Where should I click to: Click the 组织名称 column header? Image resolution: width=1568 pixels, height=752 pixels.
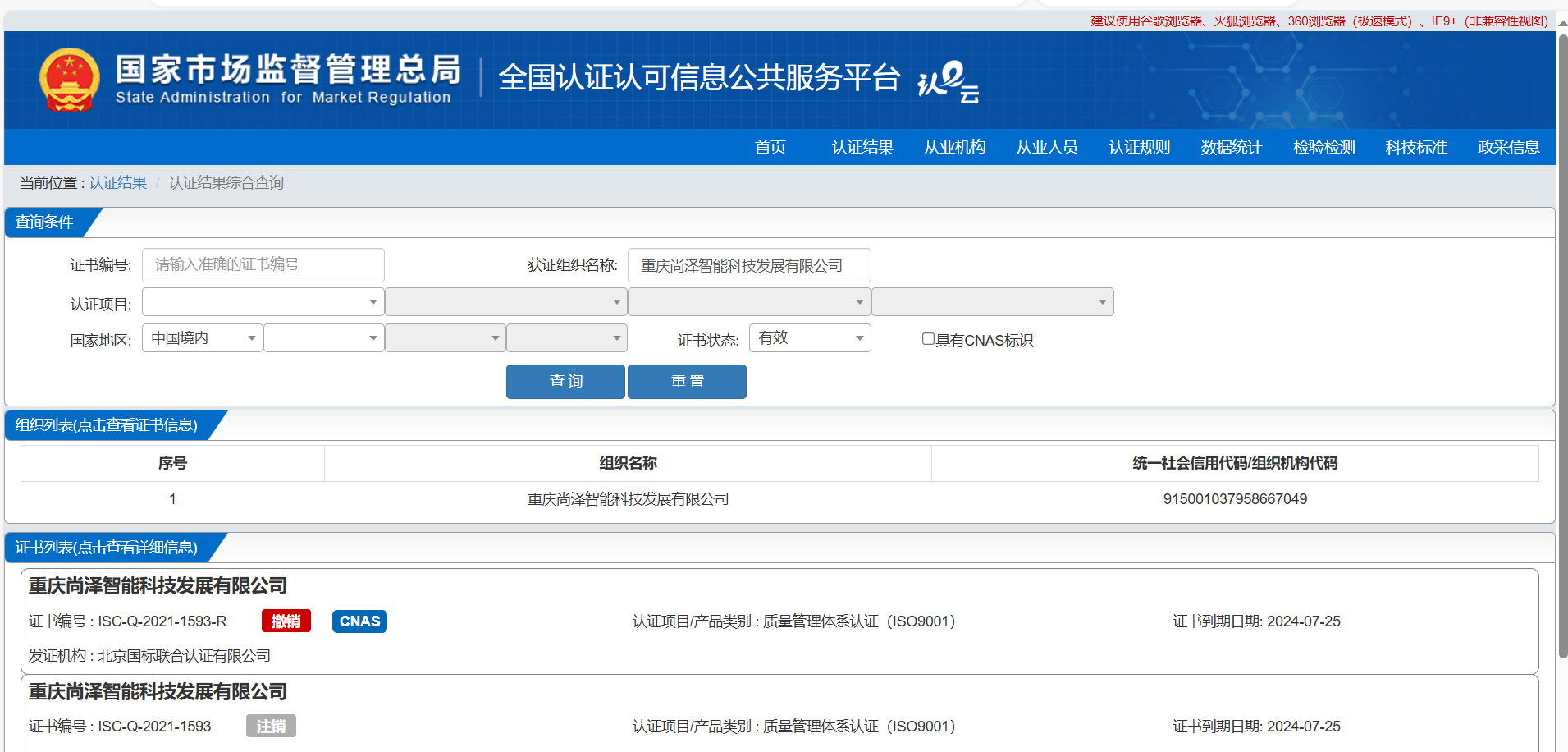[x=628, y=463]
